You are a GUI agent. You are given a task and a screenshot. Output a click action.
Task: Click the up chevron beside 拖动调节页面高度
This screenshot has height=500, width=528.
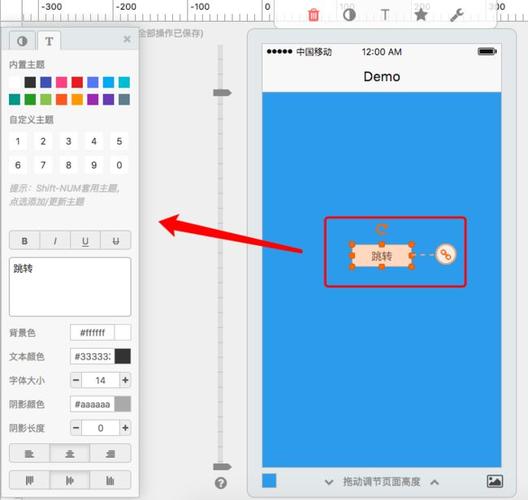pyautogui.click(x=434, y=482)
